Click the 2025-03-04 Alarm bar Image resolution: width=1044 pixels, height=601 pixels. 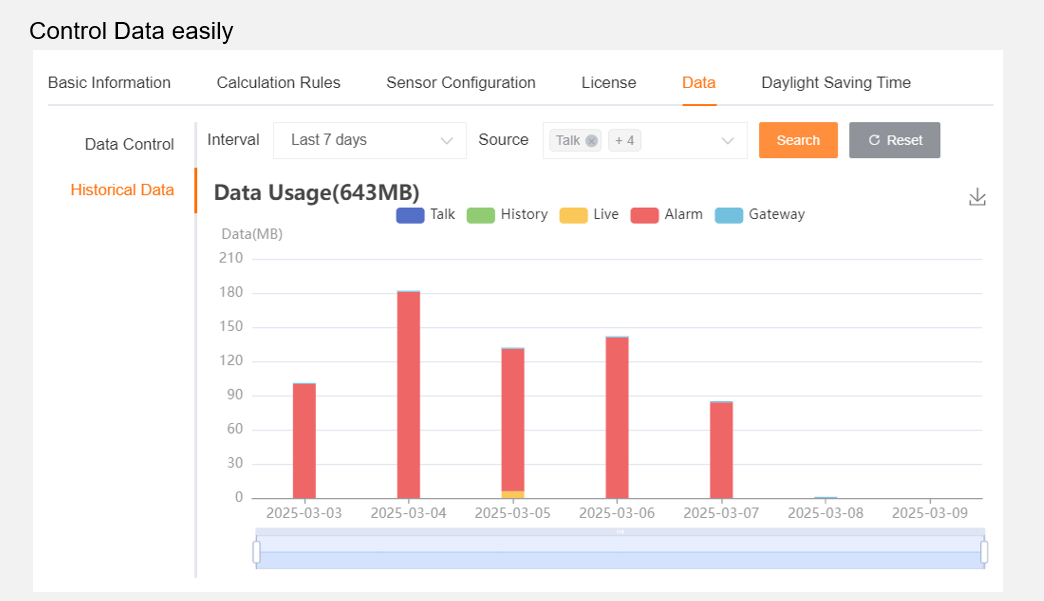(x=408, y=394)
